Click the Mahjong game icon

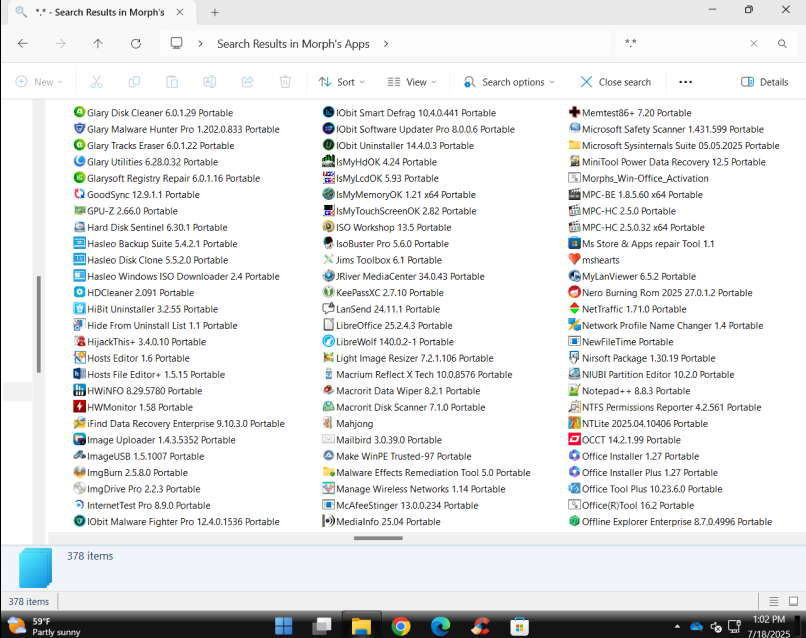[x=328, y=423]
